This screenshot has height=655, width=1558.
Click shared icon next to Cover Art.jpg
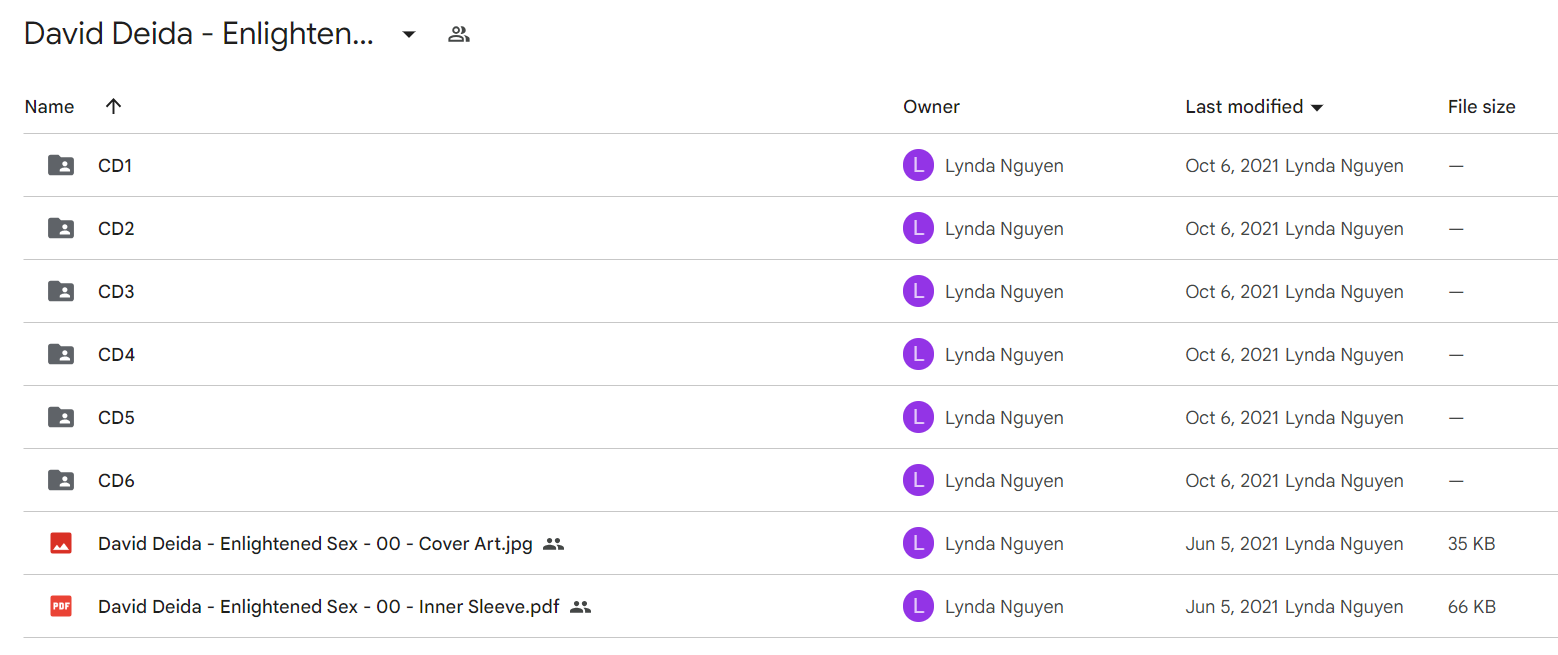tap(554, 544)
